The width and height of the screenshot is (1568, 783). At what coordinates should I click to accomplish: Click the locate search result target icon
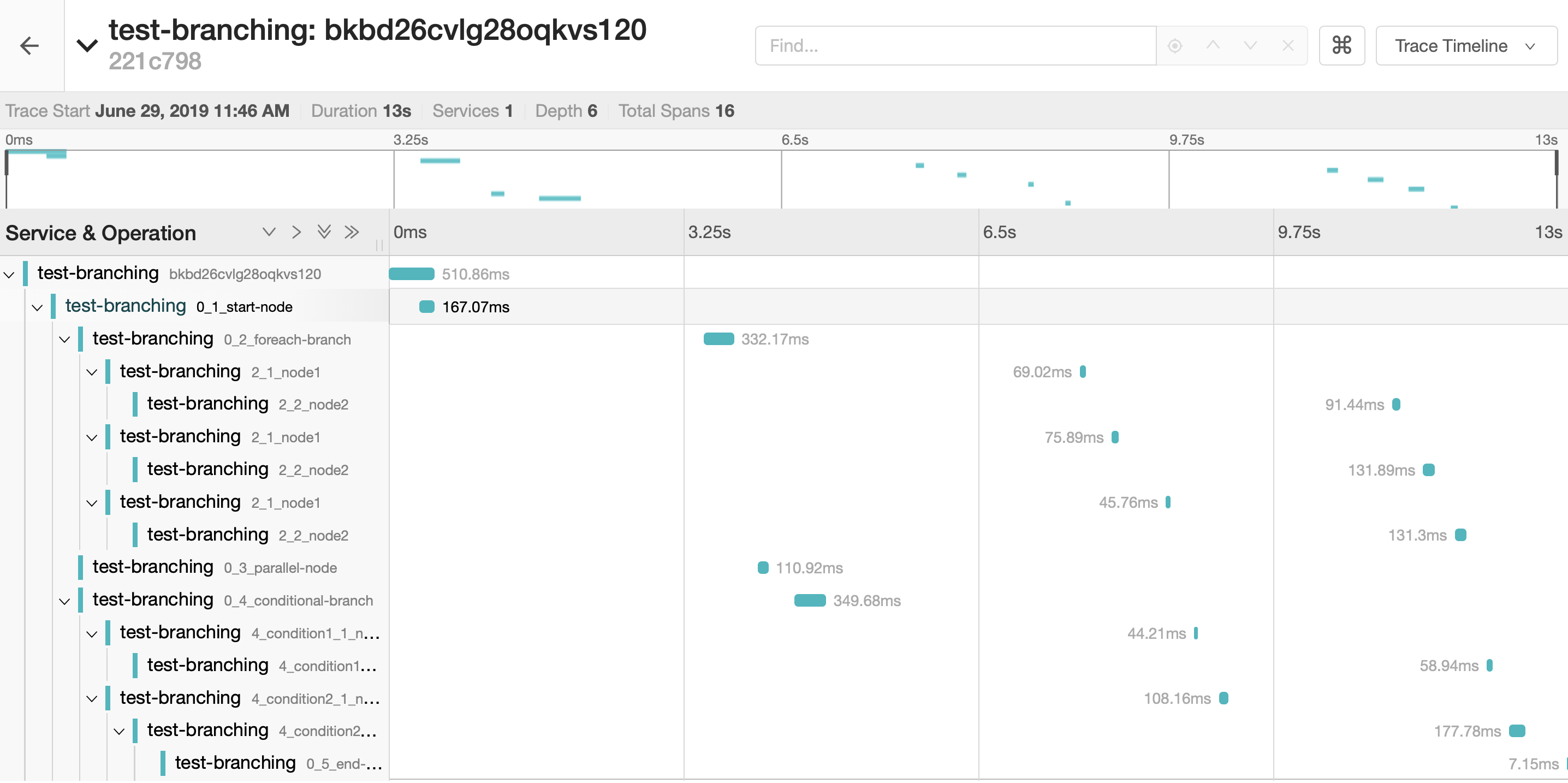point(1174,46)
